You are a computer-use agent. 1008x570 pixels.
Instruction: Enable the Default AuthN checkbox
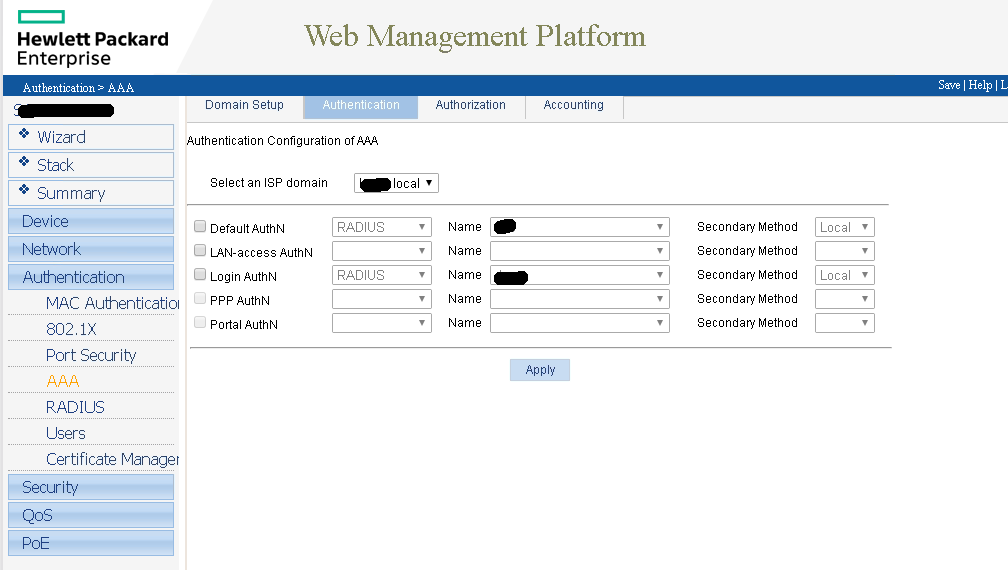coord(200,227)
